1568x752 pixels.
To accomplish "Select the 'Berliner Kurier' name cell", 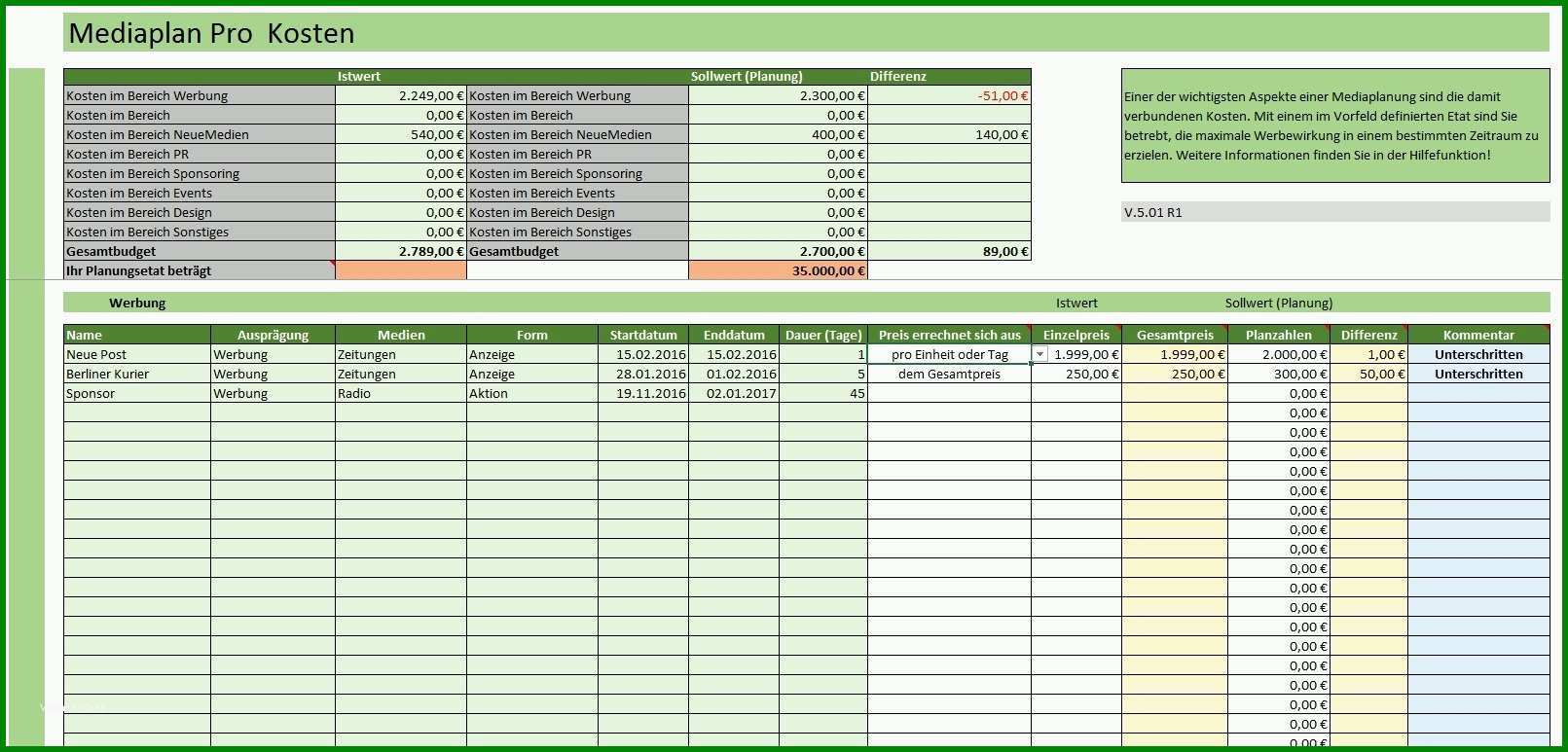I will [137, 375].
